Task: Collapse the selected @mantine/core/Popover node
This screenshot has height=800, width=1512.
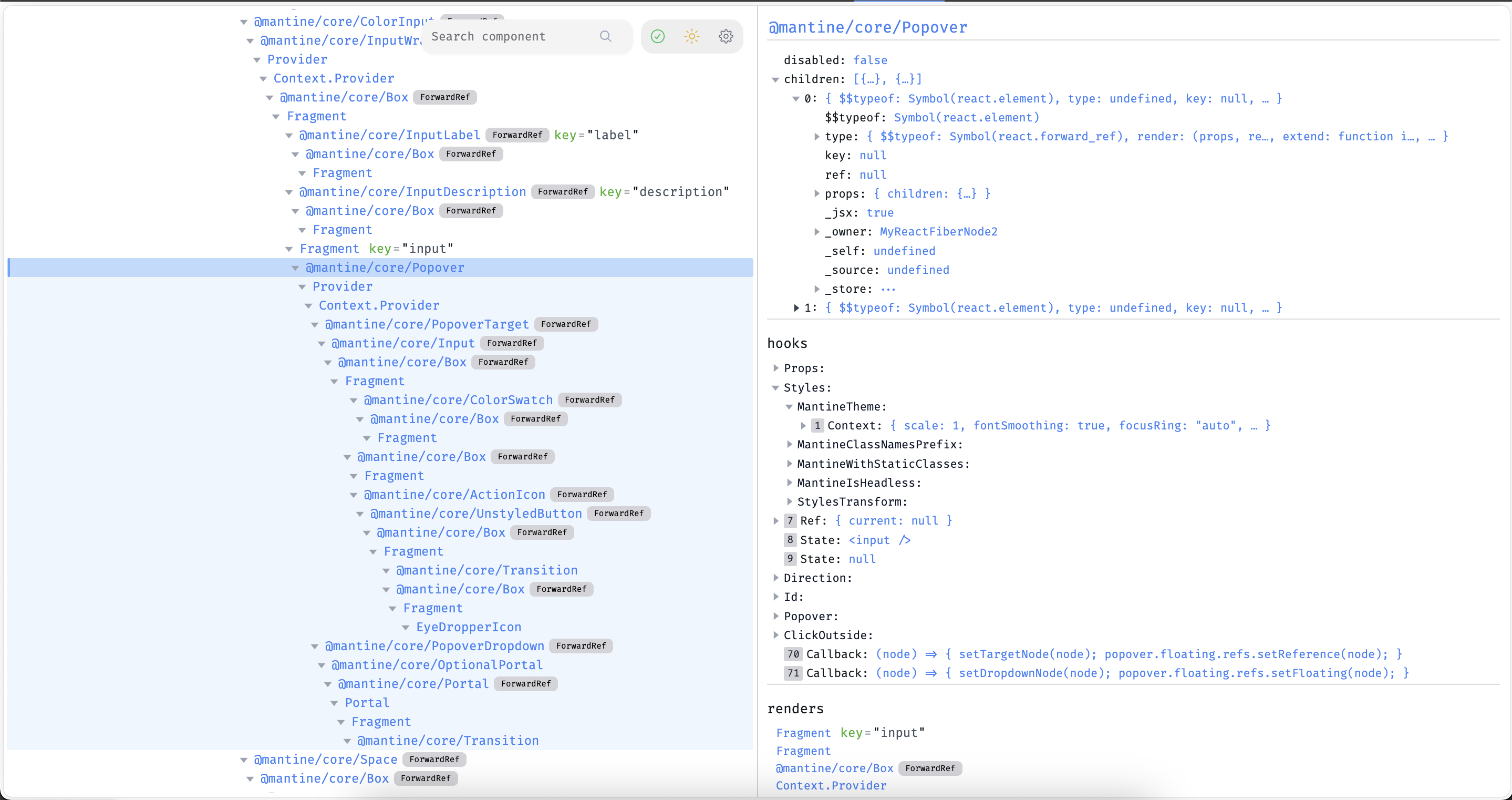Action: (x=295, y=268)
